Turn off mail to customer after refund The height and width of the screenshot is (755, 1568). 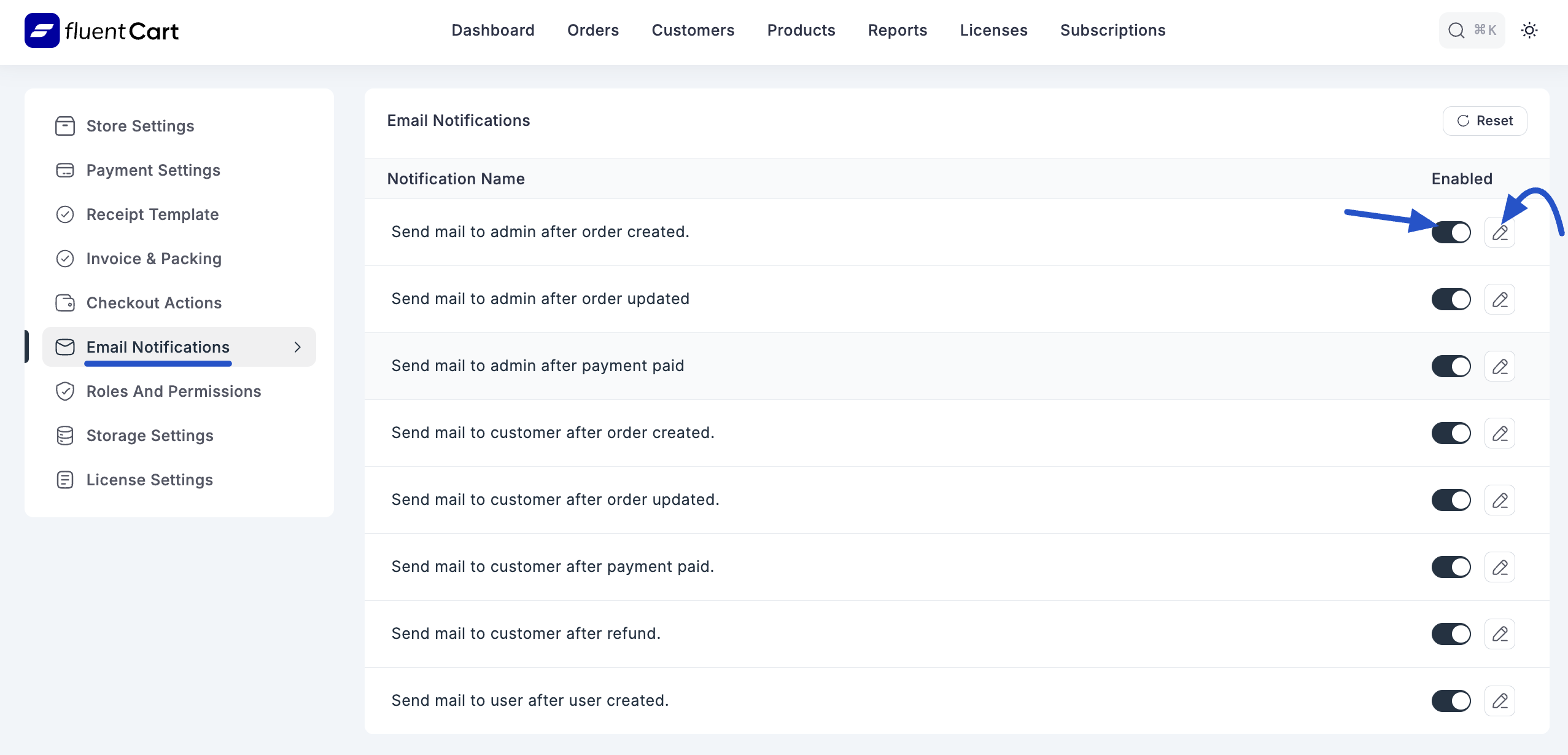1451,633
